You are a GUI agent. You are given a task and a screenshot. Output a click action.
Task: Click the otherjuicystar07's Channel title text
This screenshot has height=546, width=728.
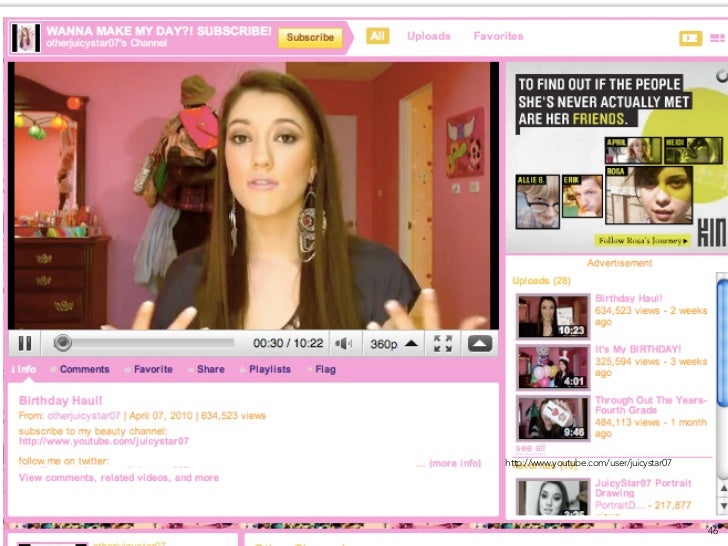106,43
